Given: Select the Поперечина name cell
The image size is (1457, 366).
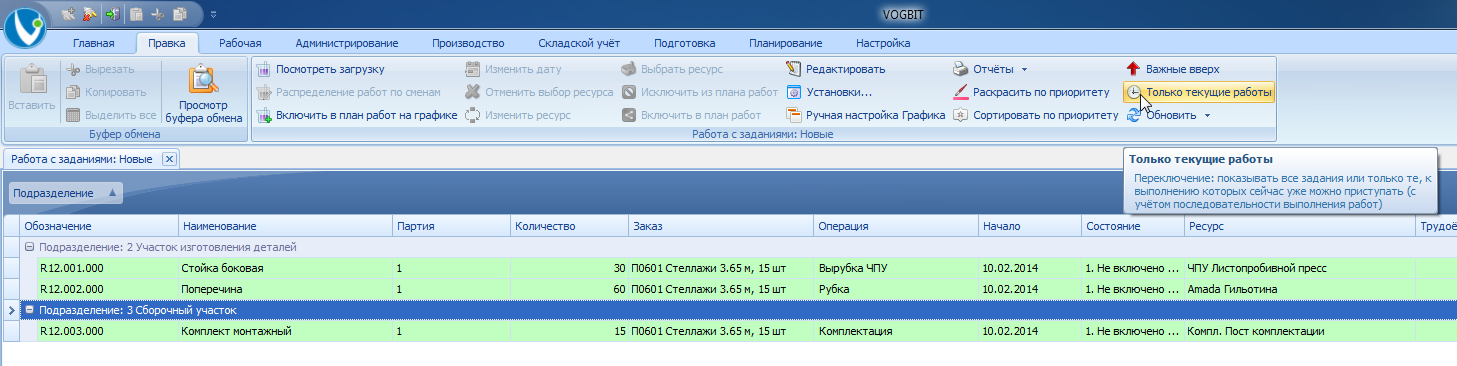Looking at the screenshot, I should click(x=285, y=289).
